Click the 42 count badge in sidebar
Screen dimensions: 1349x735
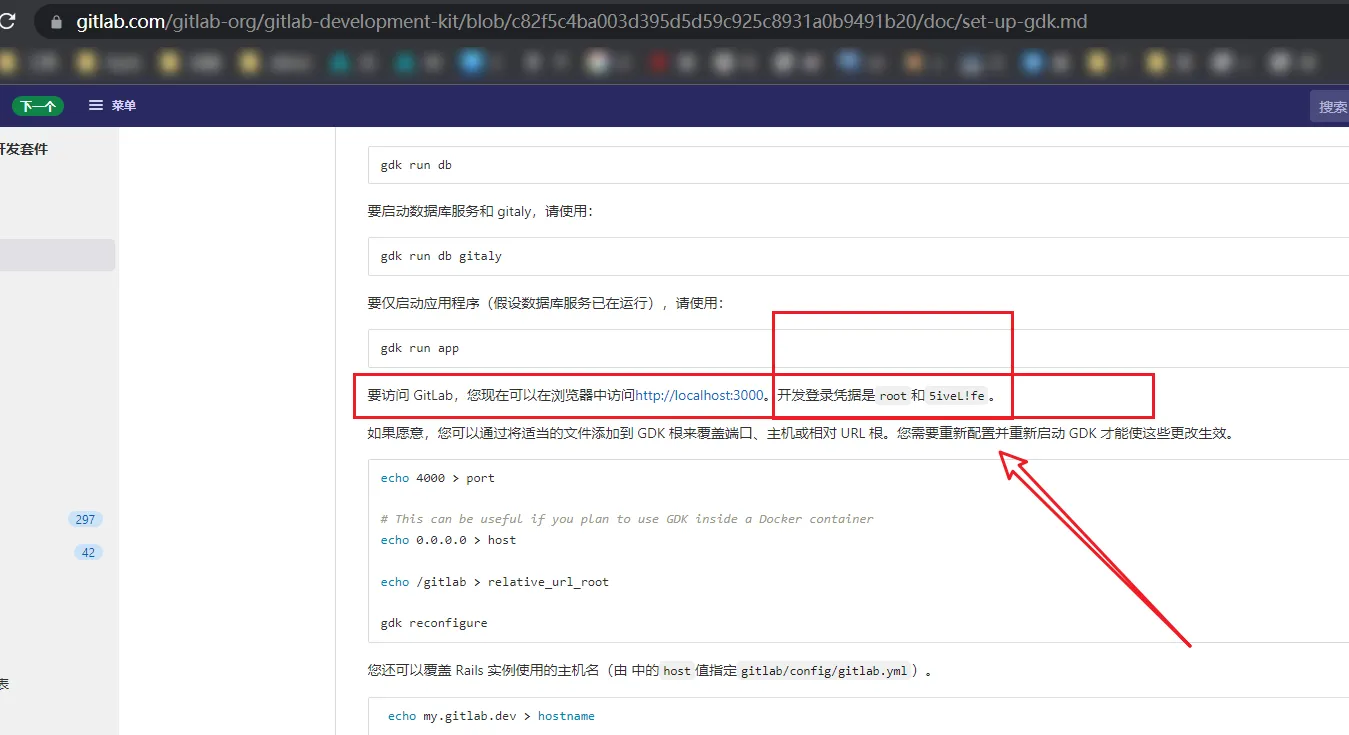(88, 552)
